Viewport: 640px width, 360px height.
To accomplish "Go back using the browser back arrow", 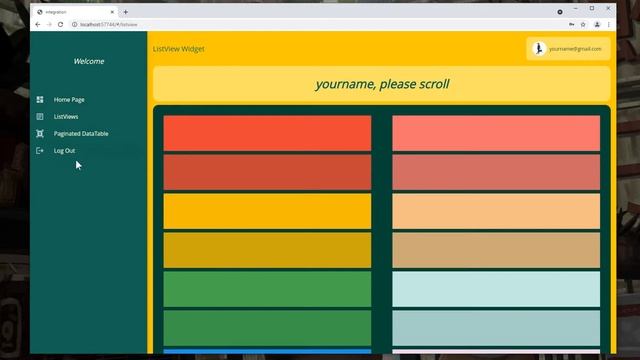I will tap(38, 24).
